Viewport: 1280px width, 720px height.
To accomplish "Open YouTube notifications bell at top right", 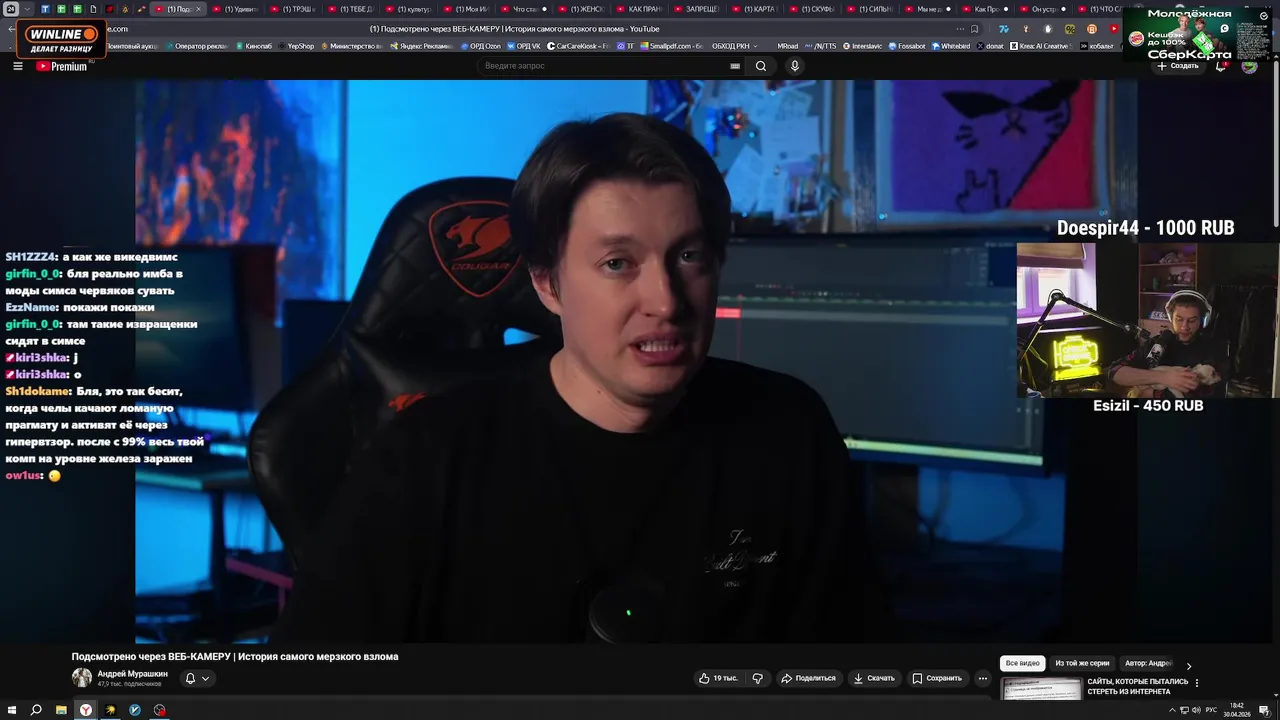I will [1221, 66].
